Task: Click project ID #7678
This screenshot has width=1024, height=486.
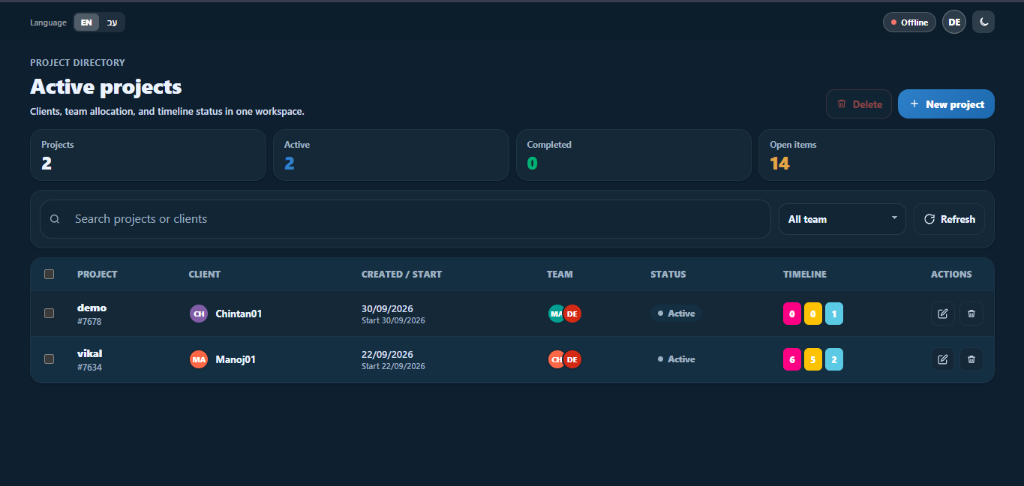Action: coord(89,321)
